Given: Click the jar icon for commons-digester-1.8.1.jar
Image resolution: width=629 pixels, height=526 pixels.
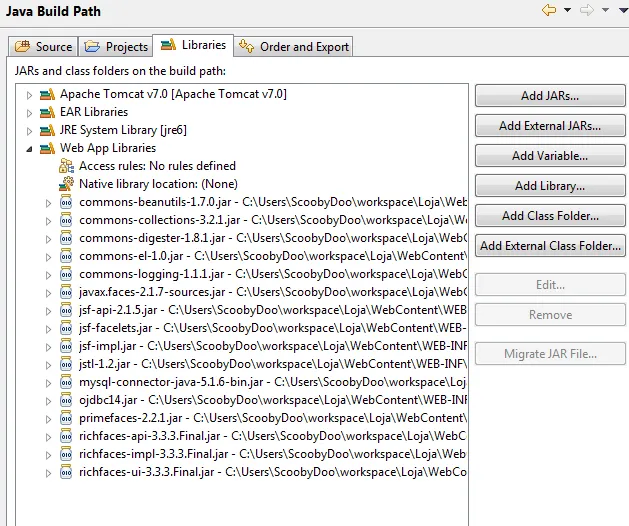Looking at the screenshot, I should pyautogui.click(x=66, y=238).
